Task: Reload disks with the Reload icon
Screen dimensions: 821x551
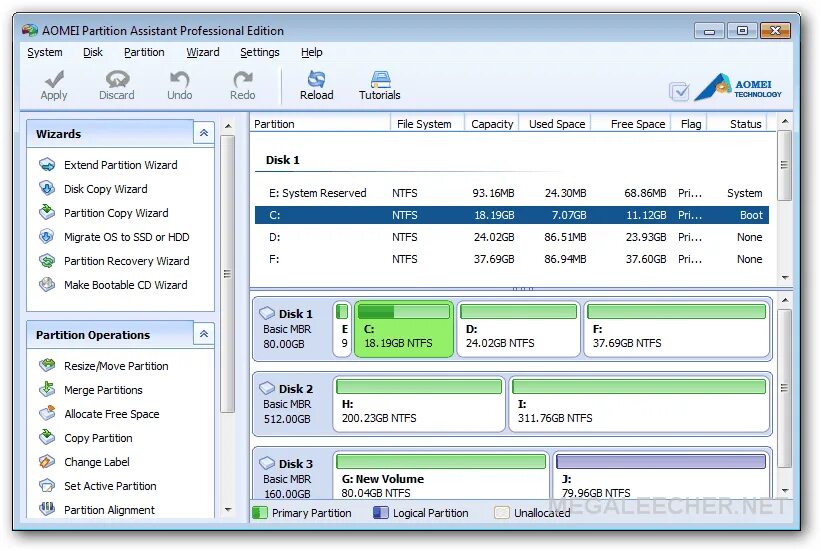Action: click(316, 79)
